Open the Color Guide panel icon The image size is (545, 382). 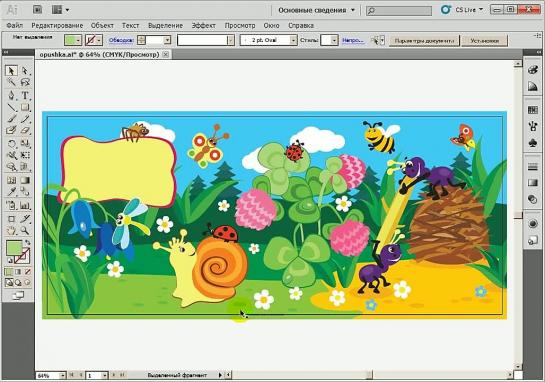click(533, 86)
